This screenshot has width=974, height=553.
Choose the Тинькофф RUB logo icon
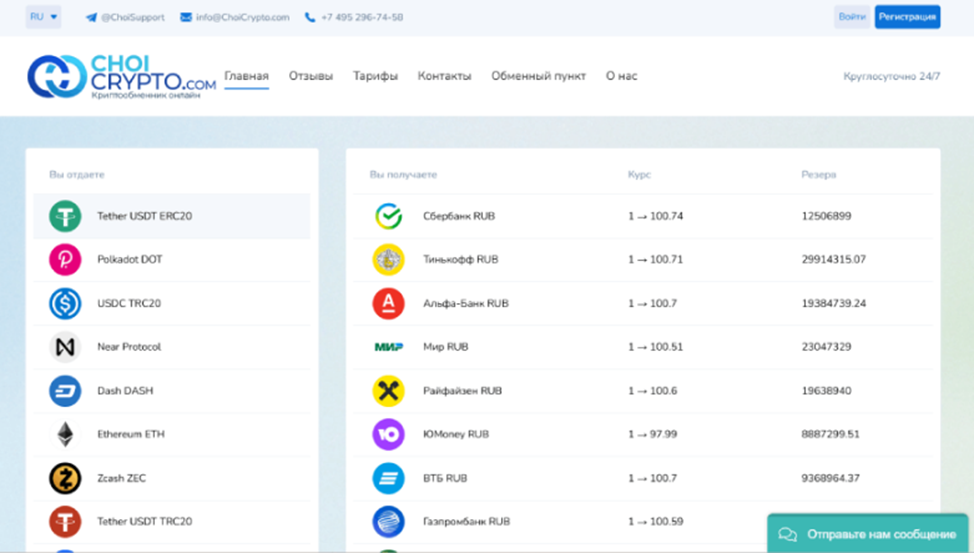pyautogui.click(x=388, y=260)
